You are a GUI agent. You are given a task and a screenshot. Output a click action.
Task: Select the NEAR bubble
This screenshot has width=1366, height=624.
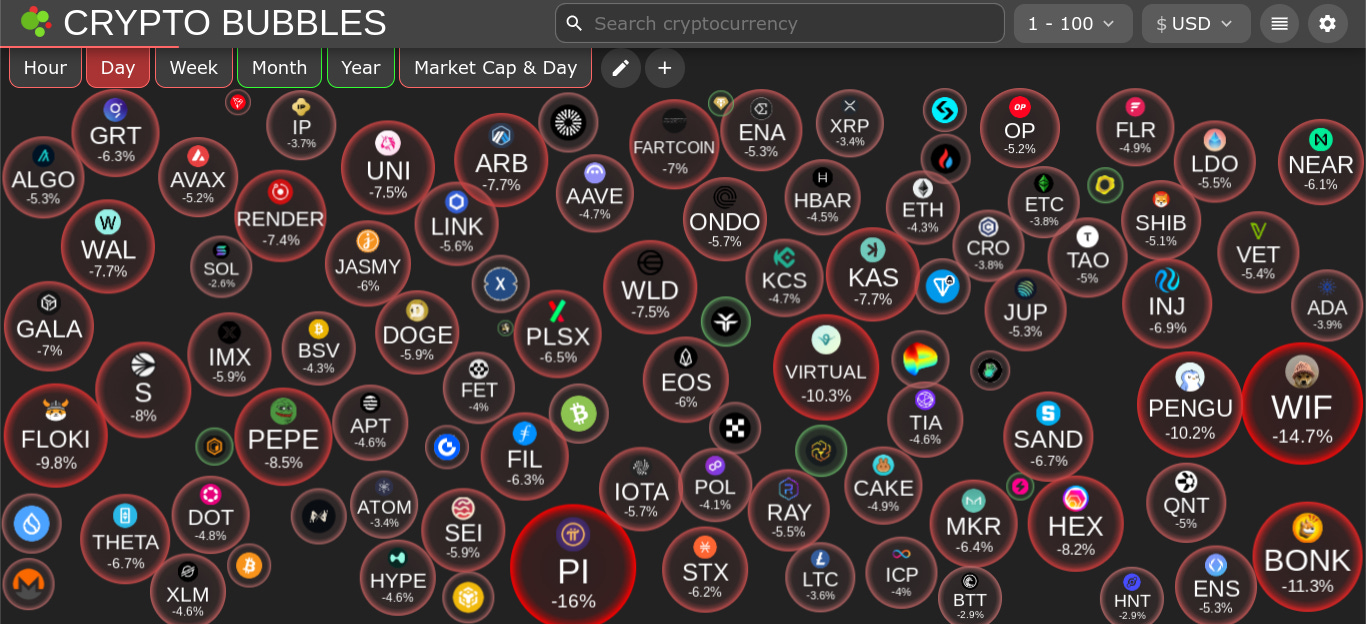1321,161
